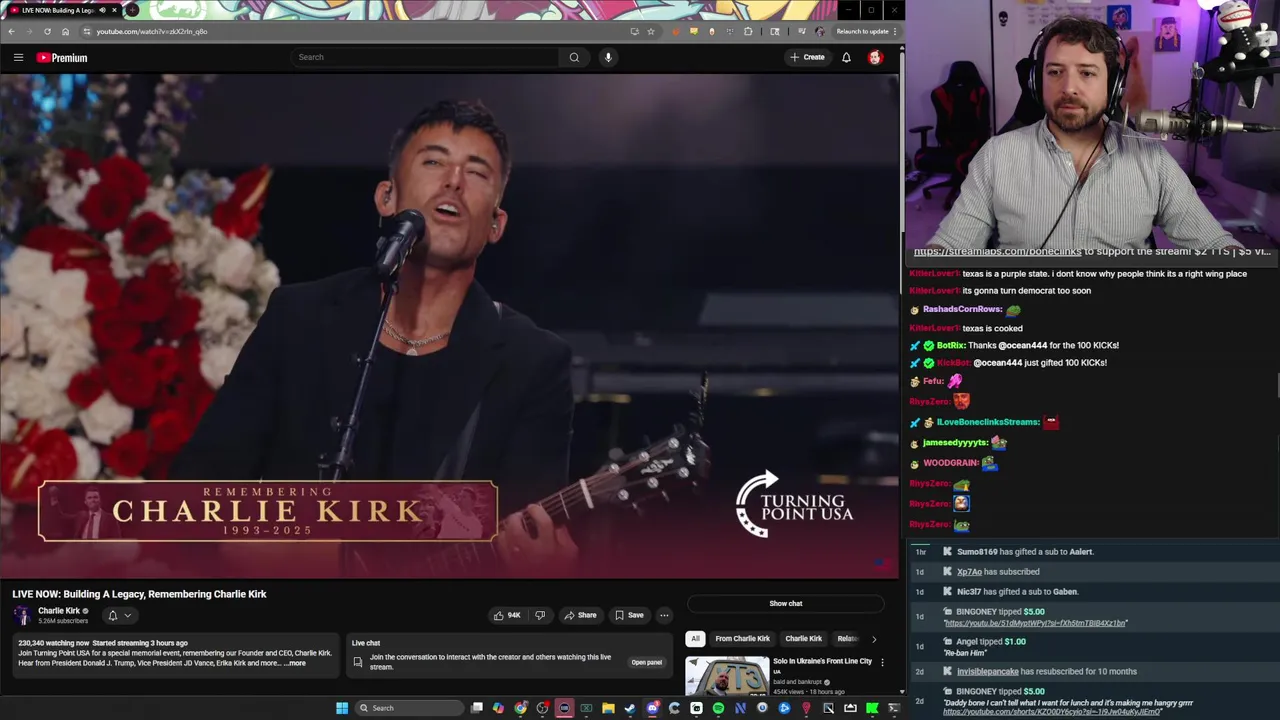Click Show chat button
This screenshot has height=720, width=1280.
[x=786, y=603]
